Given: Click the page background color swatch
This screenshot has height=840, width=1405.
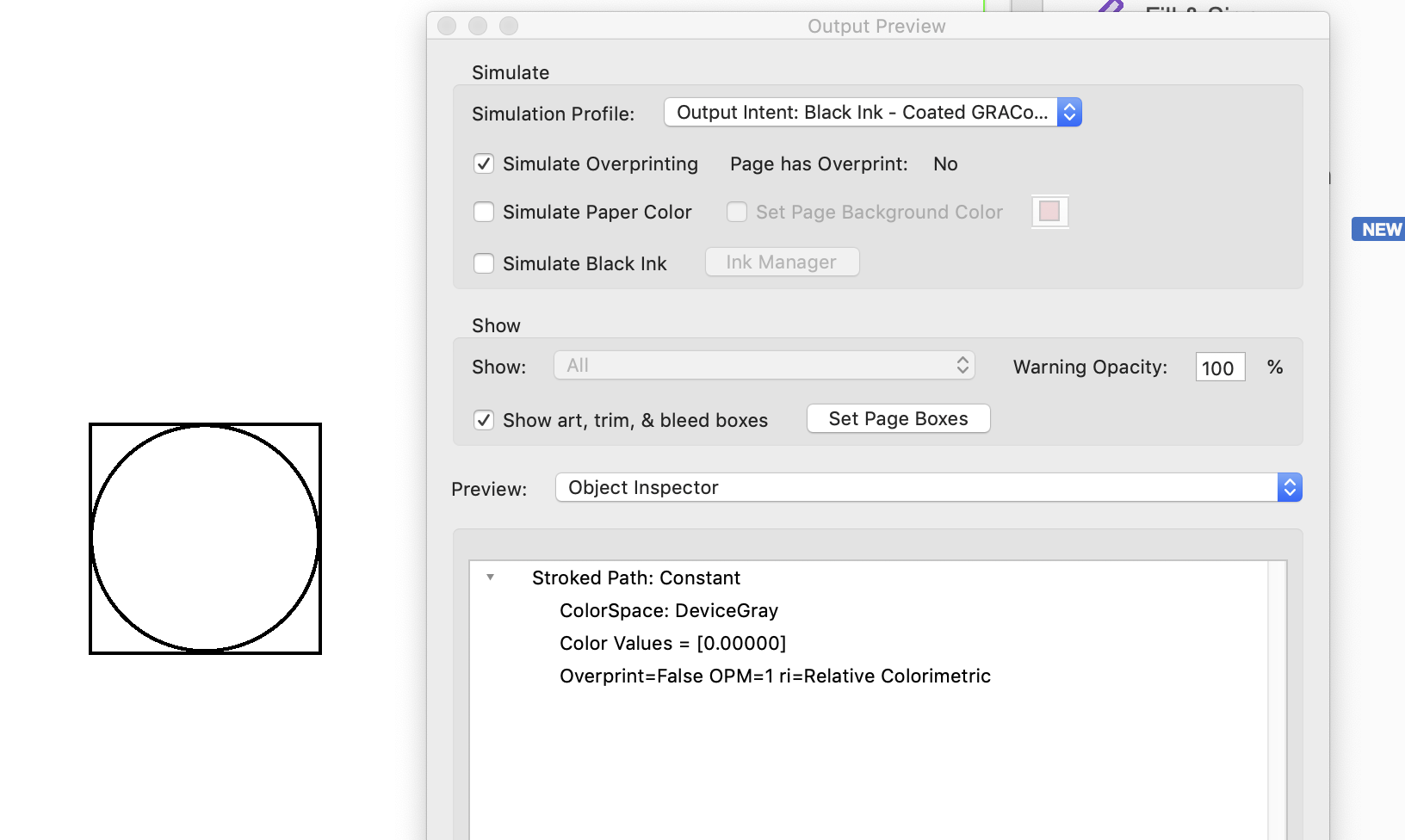Looking at the screenshot, I should tap(1049, 211).
